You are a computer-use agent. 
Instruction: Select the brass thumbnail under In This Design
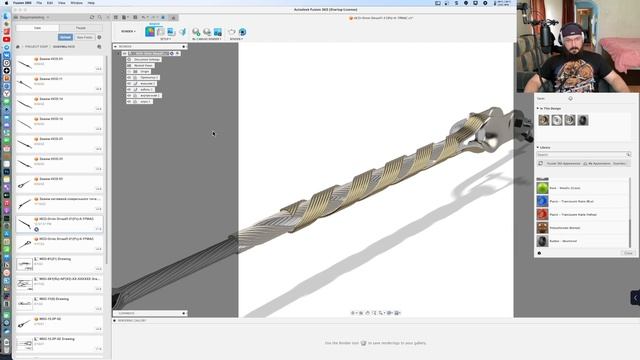(544, 120)
